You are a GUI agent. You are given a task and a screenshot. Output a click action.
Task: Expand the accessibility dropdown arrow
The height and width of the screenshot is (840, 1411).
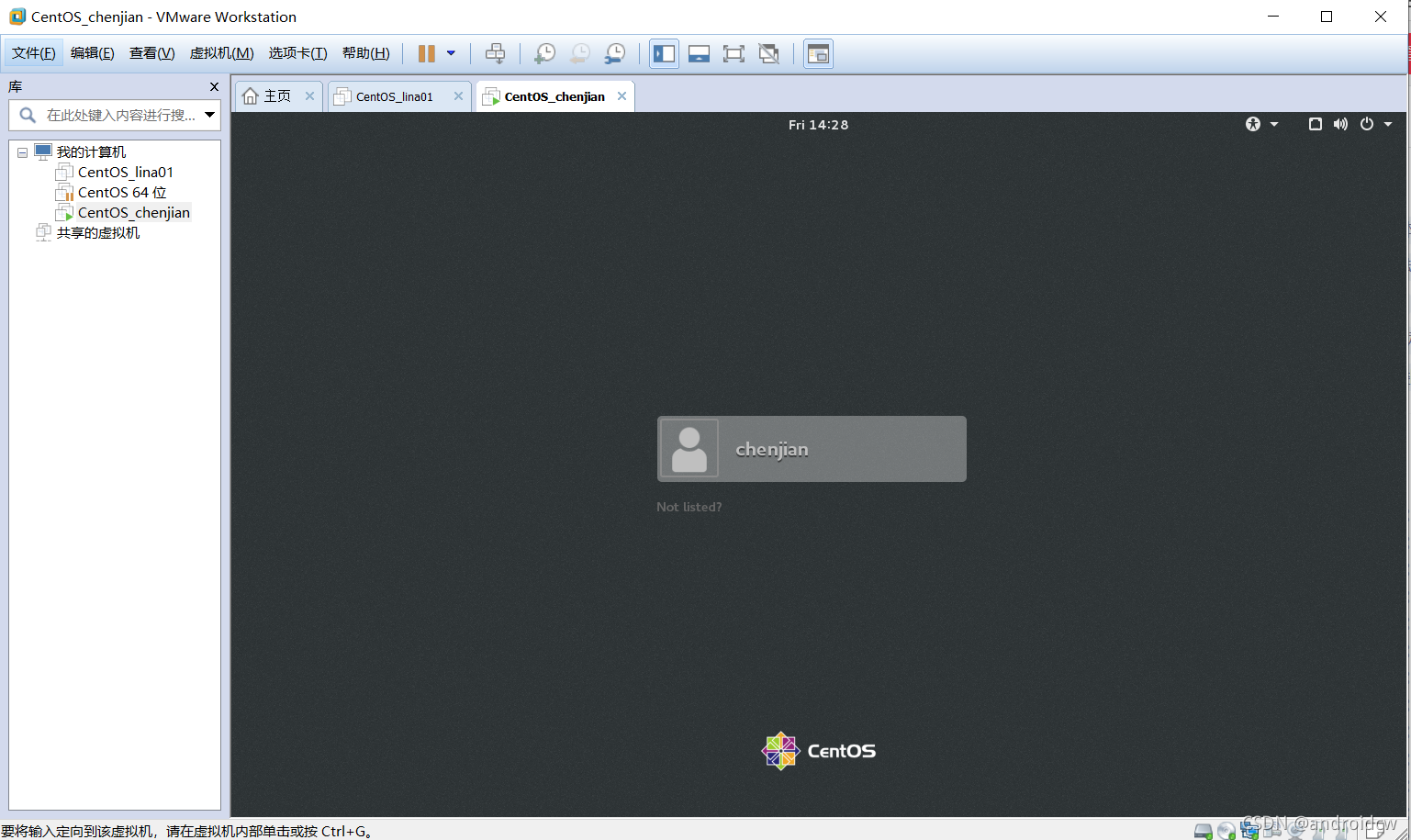[1274, 124]
